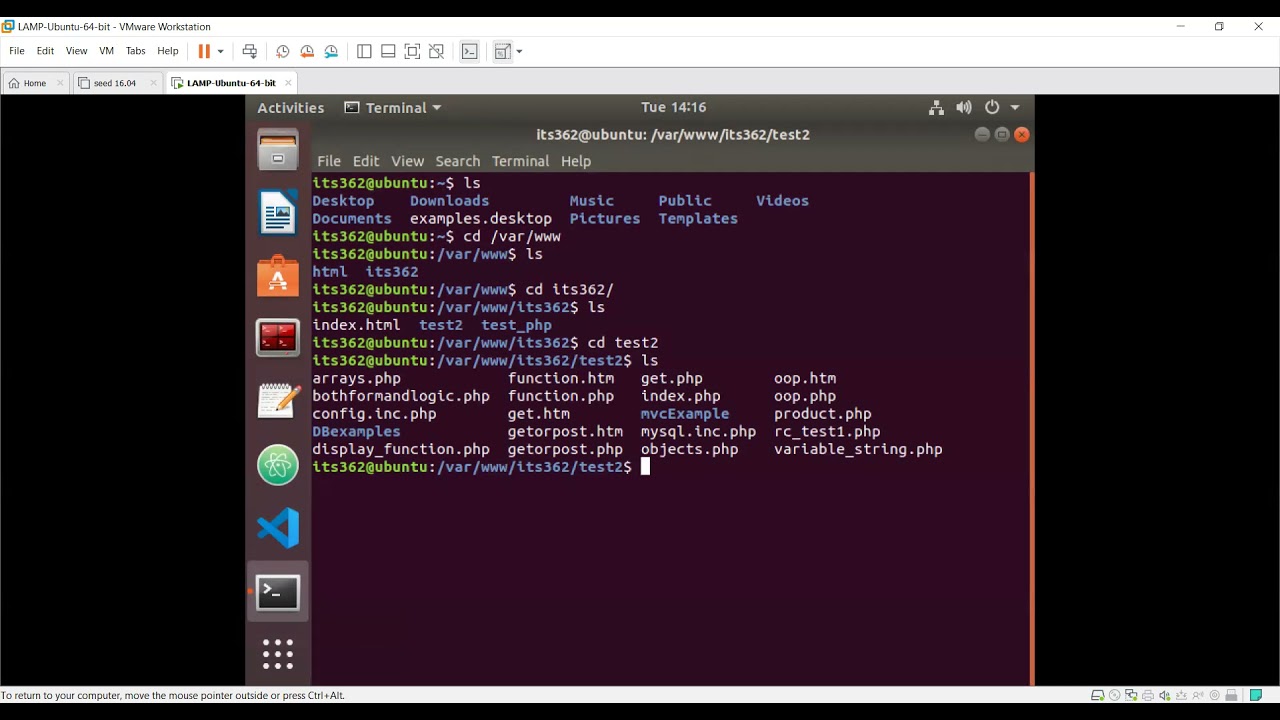Click the sound card status icon
Screen dimensions: 1280x720
click(x=1165, y=695)
